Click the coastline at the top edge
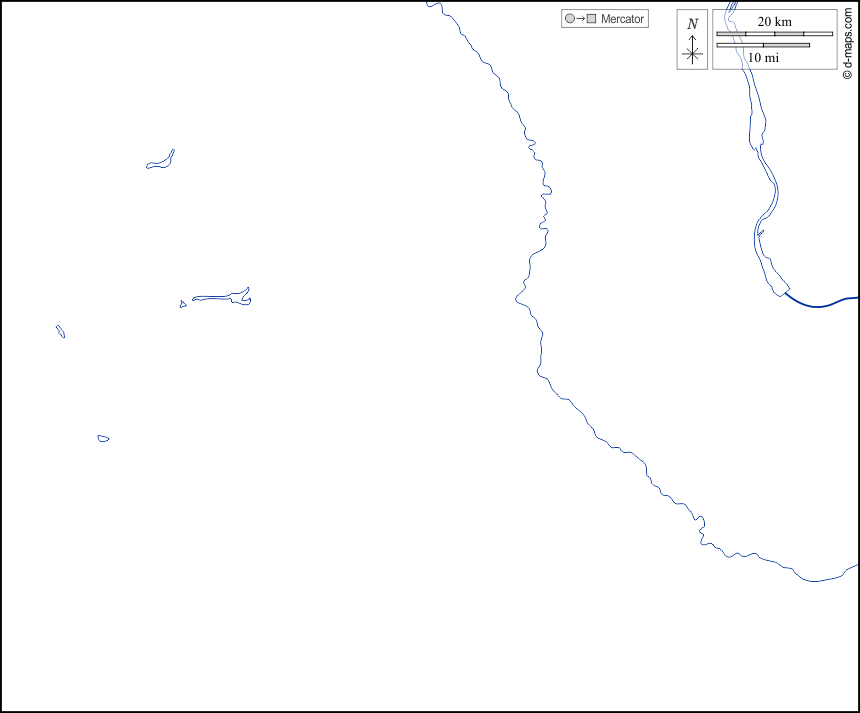 tap(432, 5)
